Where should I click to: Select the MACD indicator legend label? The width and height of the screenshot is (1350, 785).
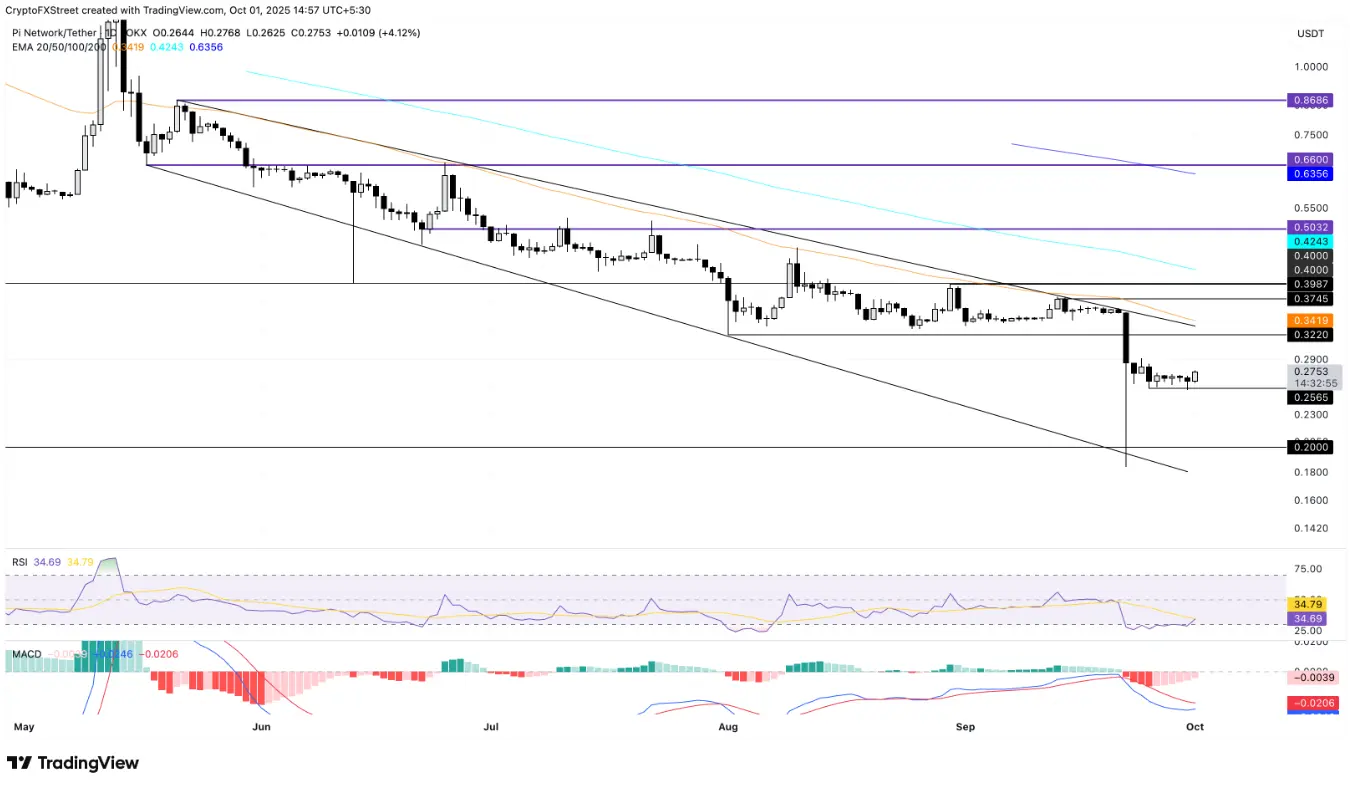27,654
